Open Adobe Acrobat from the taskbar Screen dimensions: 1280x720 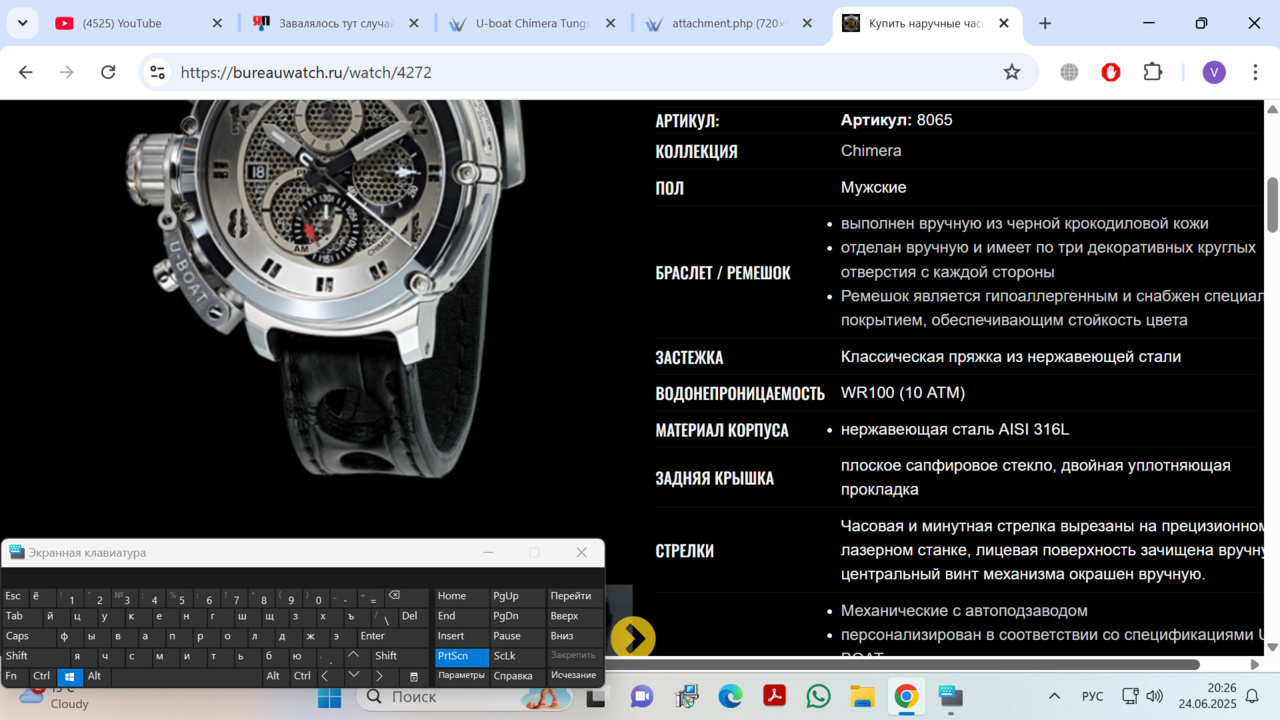774,696
